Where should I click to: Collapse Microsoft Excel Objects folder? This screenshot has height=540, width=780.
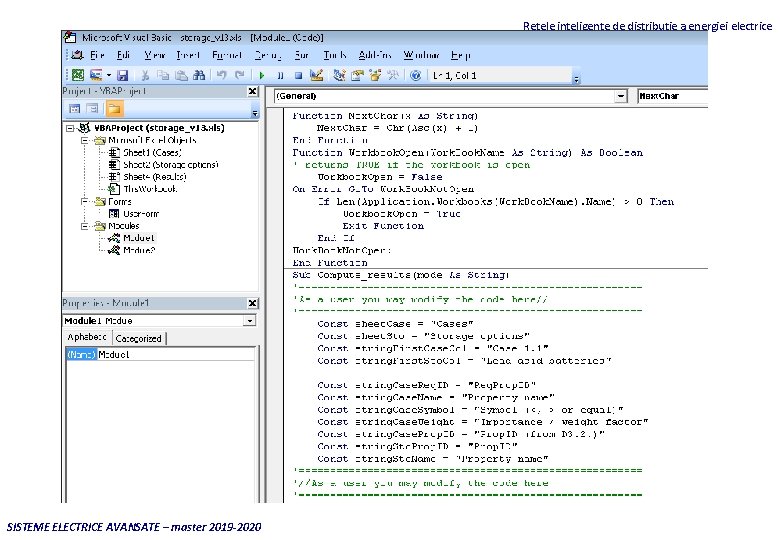click(85, 141)
